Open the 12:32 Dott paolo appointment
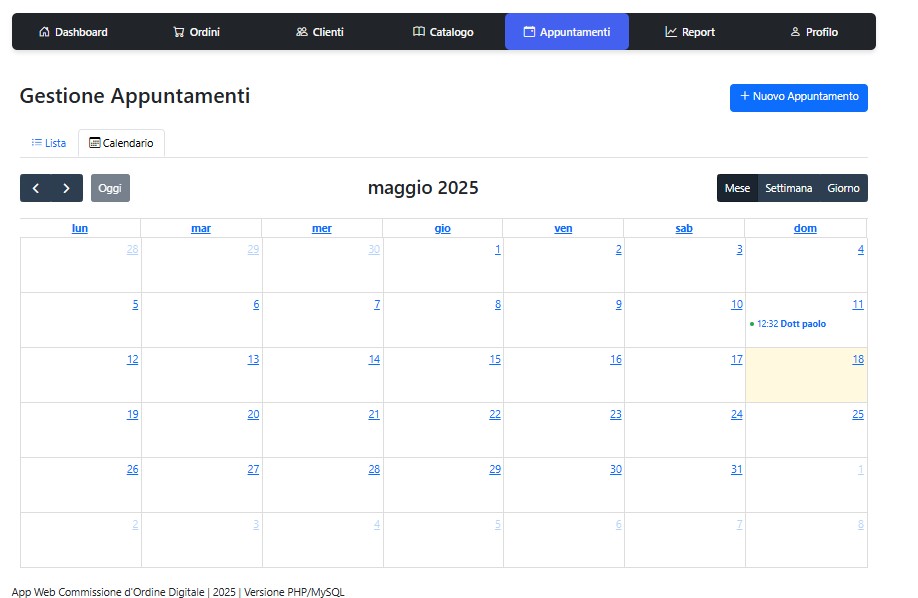Image resolution: width=918 pixels, height=598 pixels. [x=792, y=324]
